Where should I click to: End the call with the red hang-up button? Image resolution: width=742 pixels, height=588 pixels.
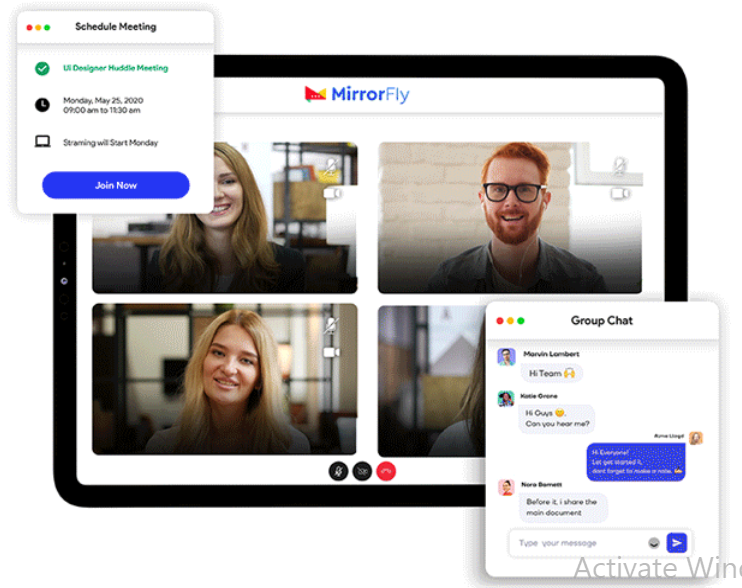pos(386,471)
